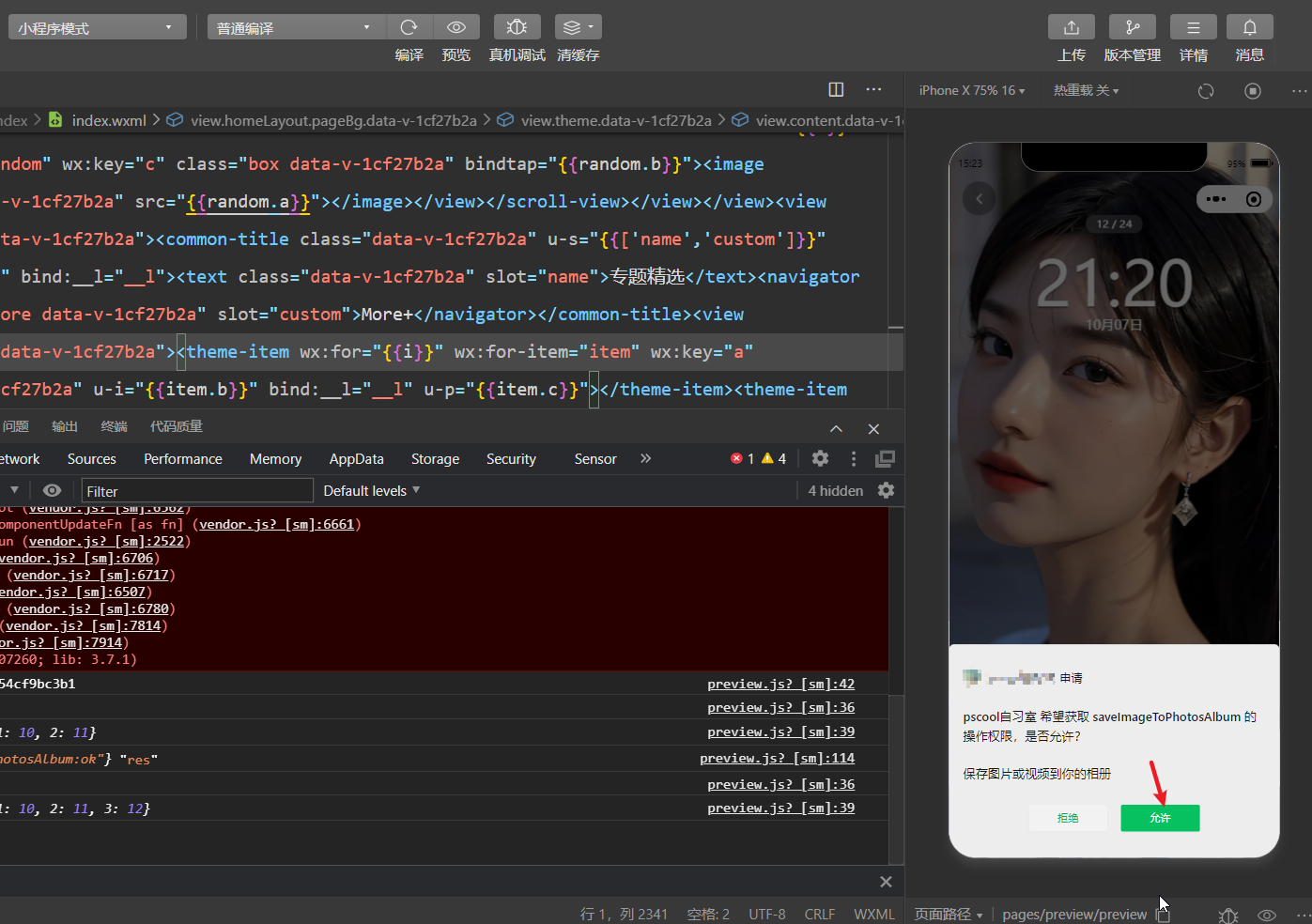Open the 输出 output panel tab
1312x924 pixels.
click(65, 426)
